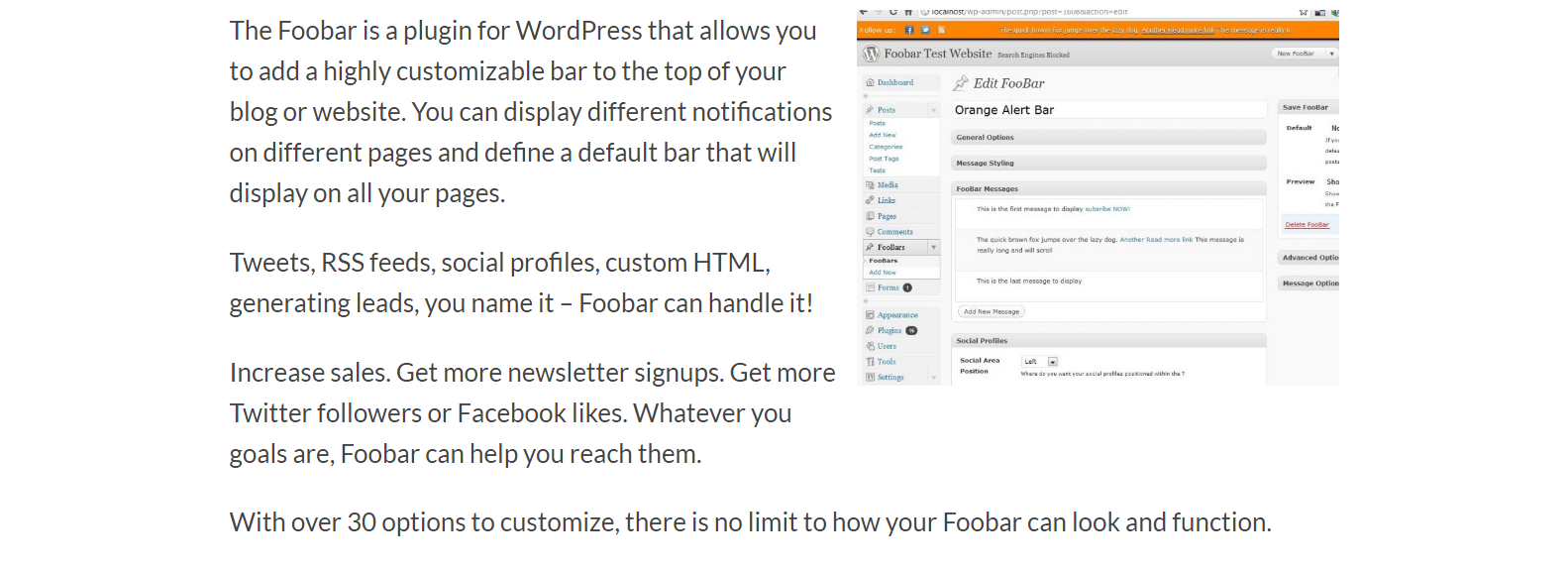The height and width of the screenshot is (570, 1568).
Task: Open Pages via its sidebar icon
Action: pos(870,216)
